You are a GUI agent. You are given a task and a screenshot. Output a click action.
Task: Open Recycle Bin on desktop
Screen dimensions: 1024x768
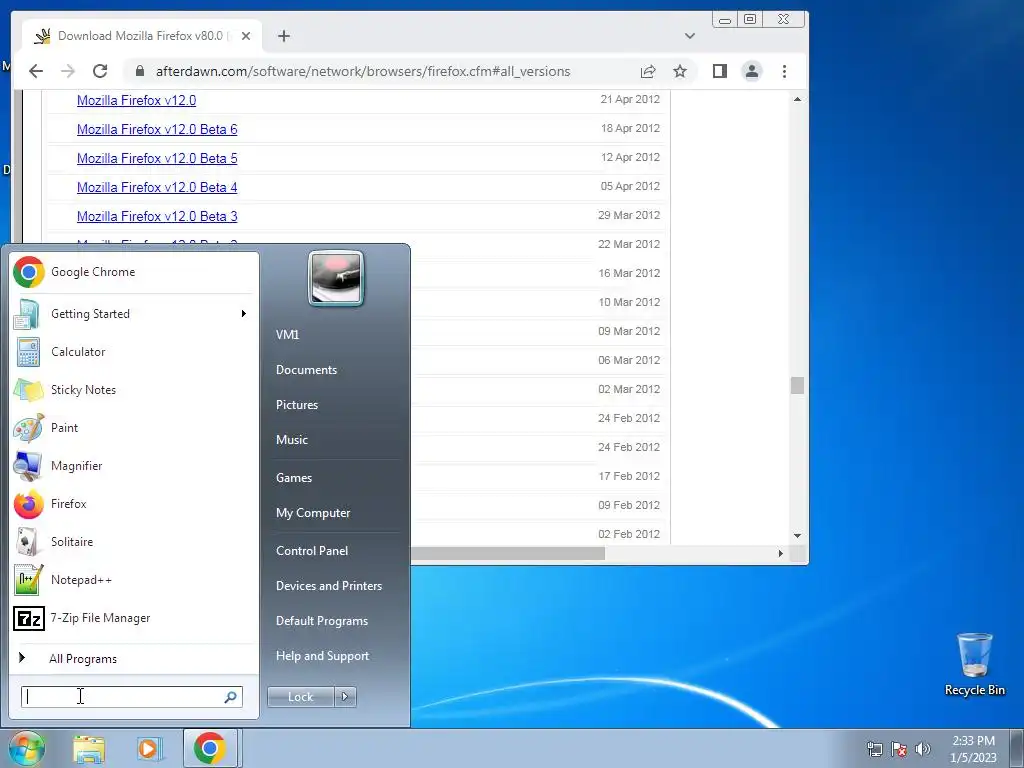974,664
